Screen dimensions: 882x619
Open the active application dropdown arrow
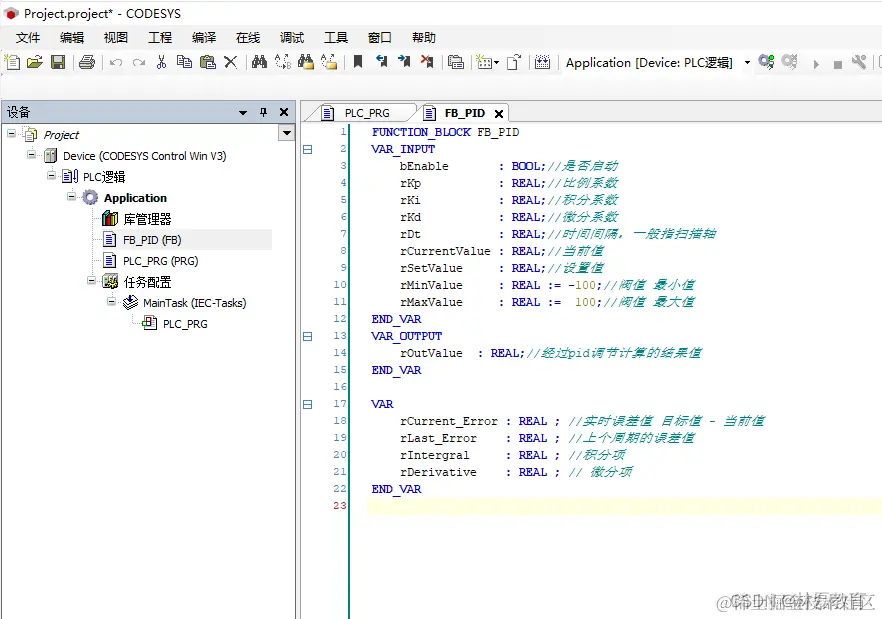(x=747, y=62)
